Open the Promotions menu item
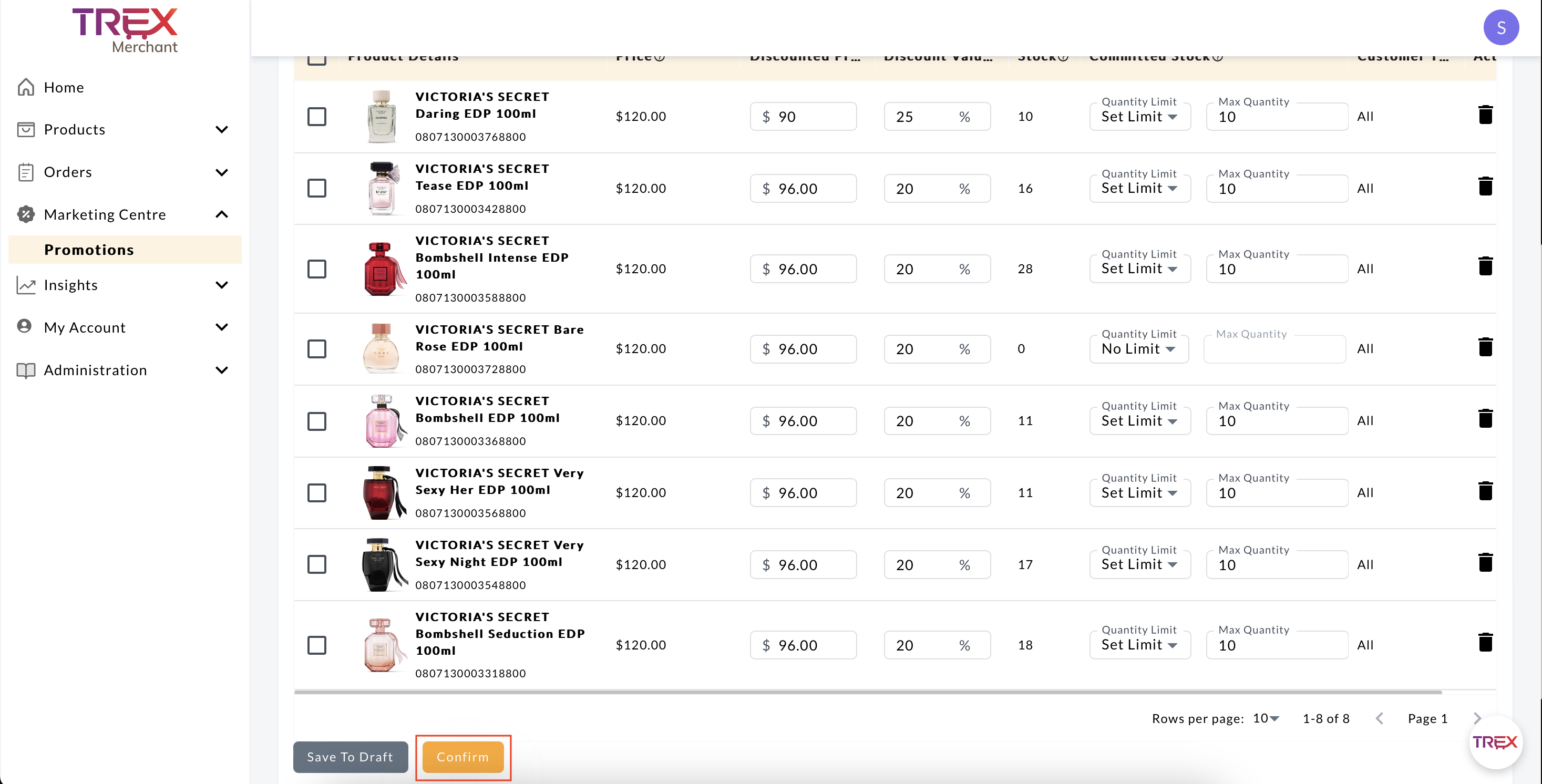1542x784 pixels. [x=89, y=250]
